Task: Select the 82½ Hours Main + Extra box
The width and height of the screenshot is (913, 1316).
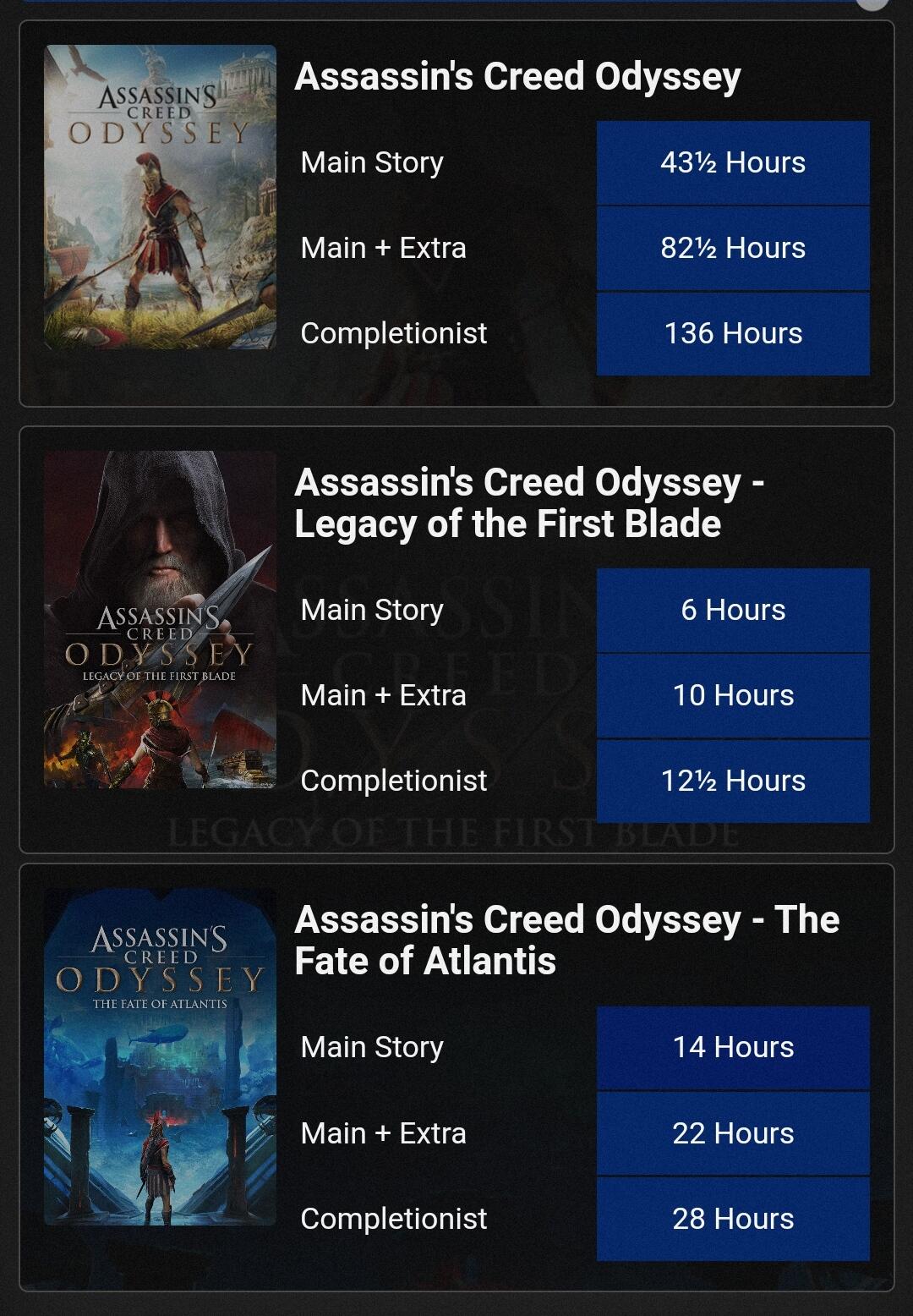Action: (x=733, y=248)
